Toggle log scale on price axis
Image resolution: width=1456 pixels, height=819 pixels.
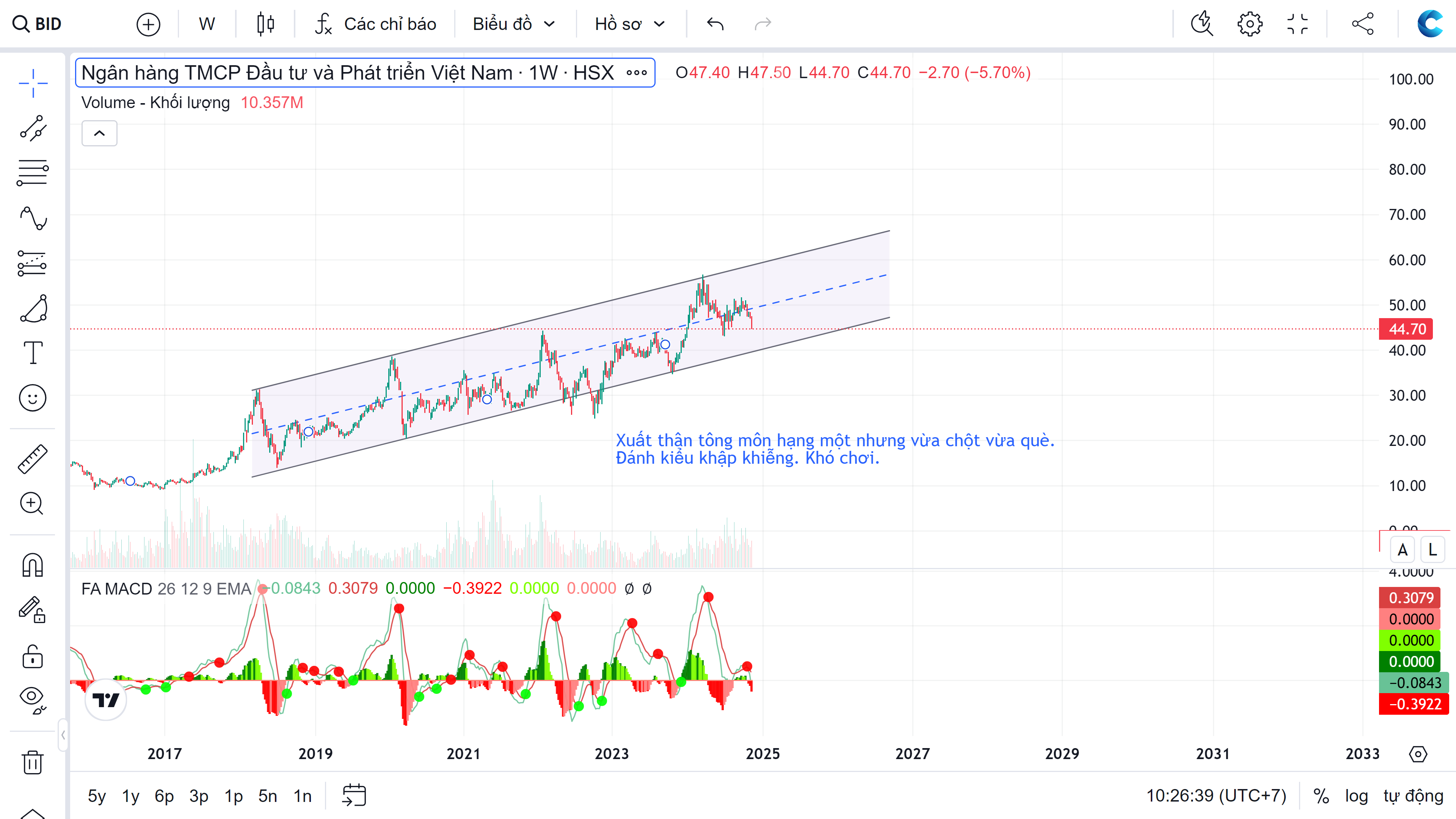1356,796
